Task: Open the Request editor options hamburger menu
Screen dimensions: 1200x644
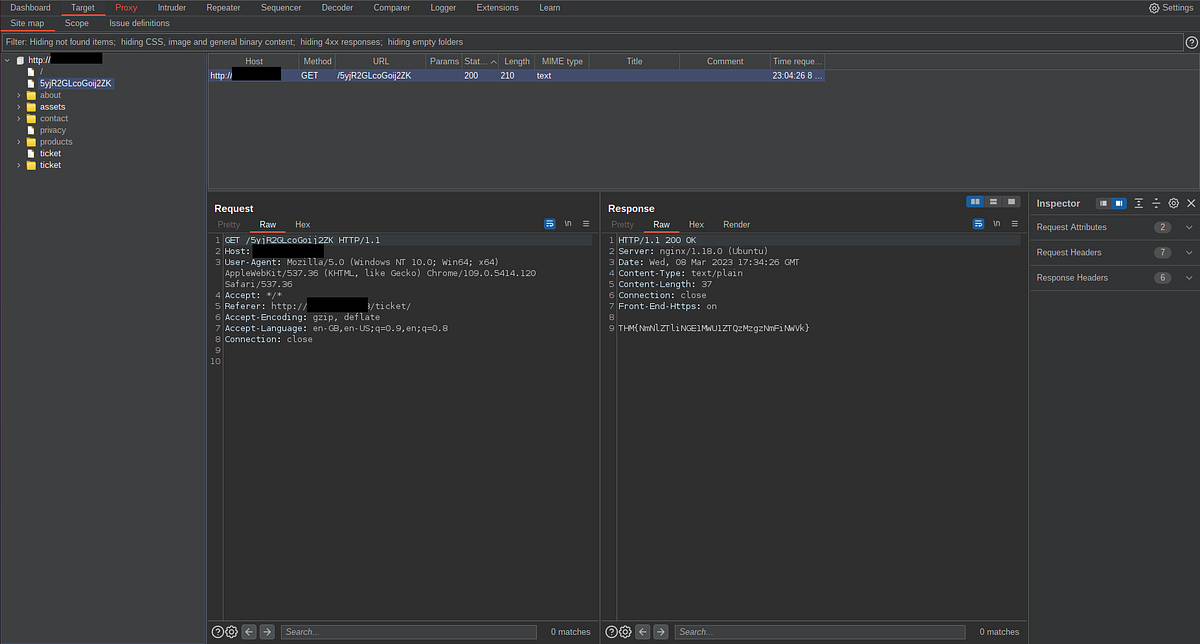Action: [586, 224]
